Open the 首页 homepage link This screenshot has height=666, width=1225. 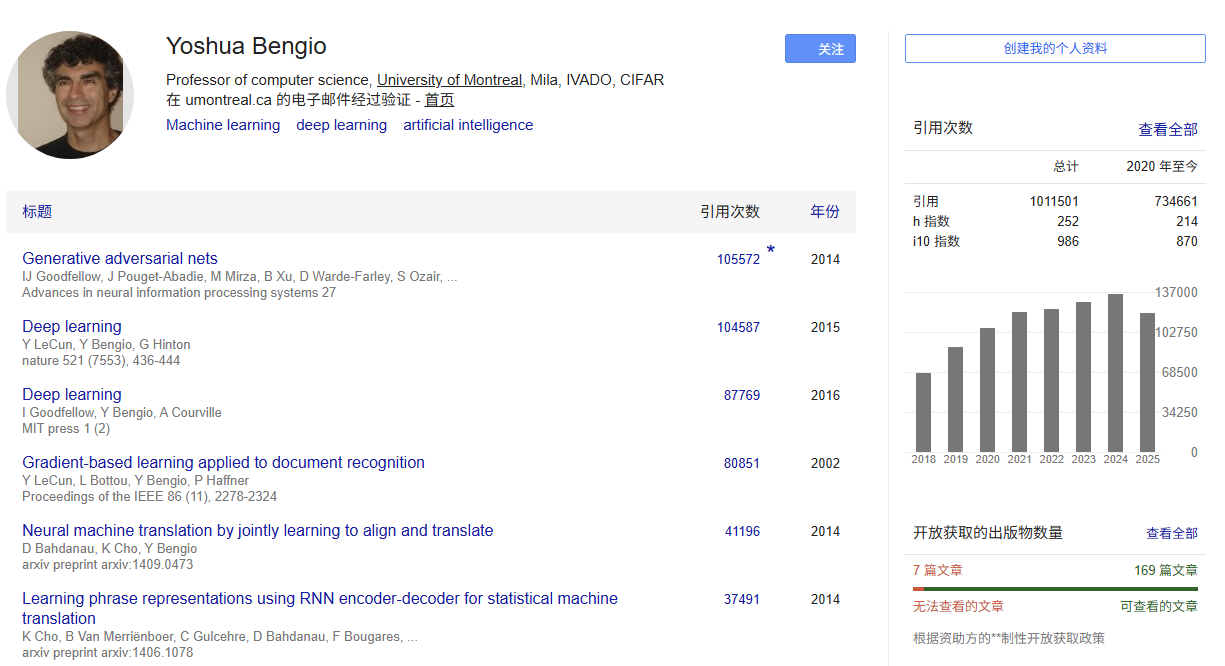point(439,100)
